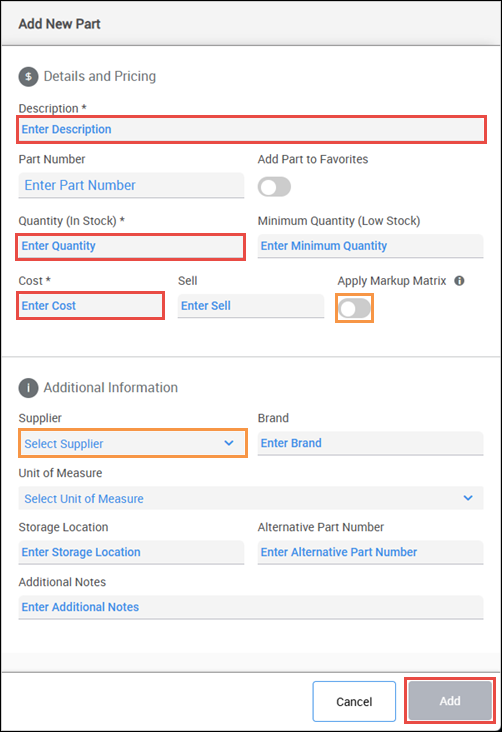Click the Enter Sell field
Screen dimensions: 502x732
[251, 306]
